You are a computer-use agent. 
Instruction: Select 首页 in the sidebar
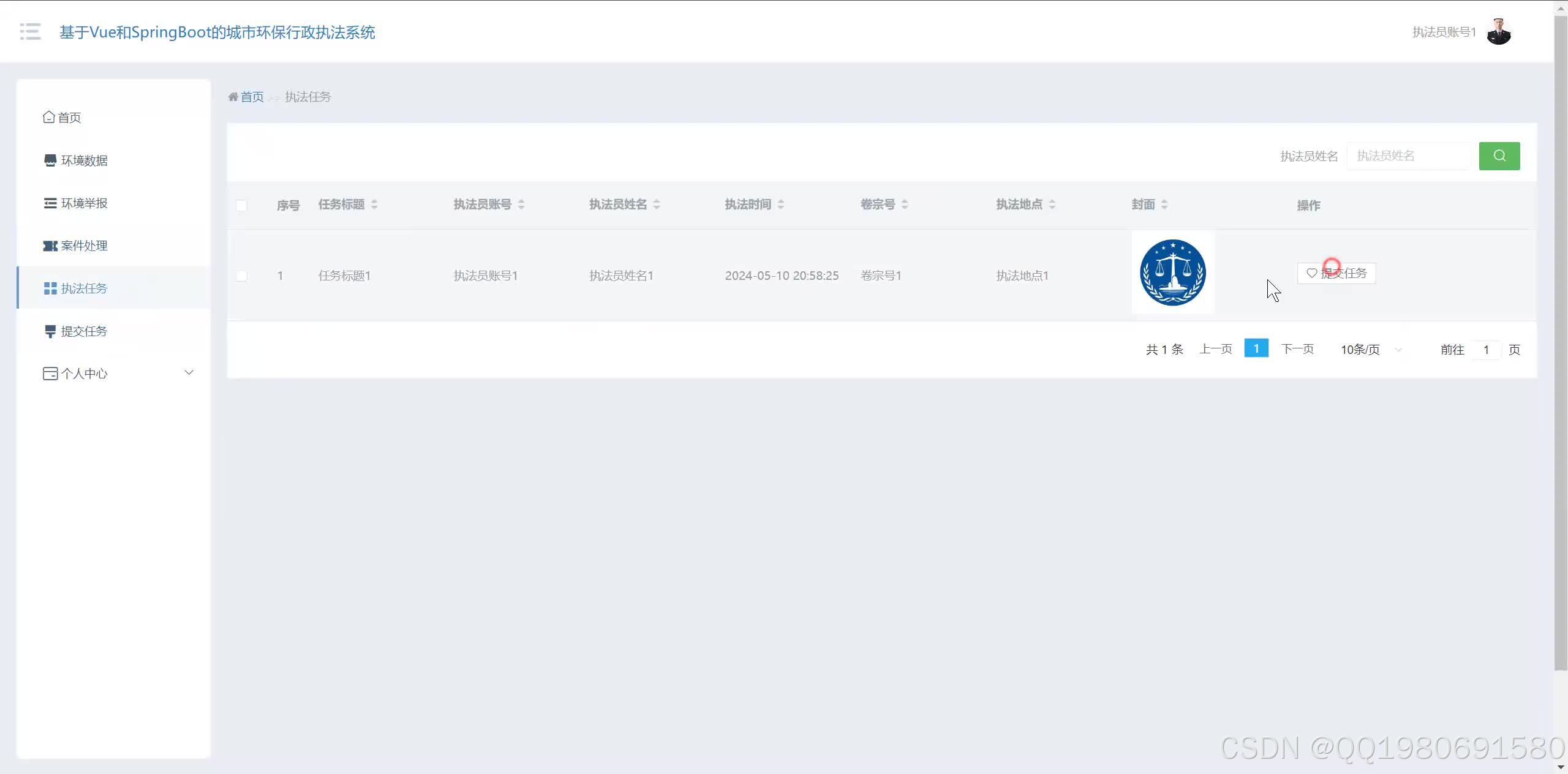69,118
